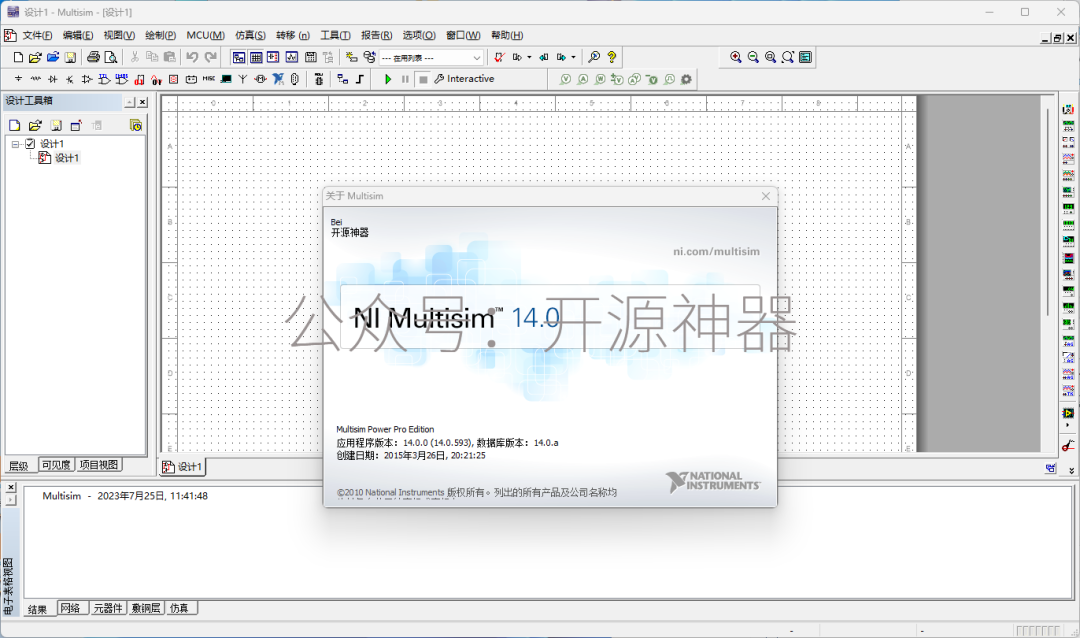Click the Spreadsheet view grid icon

tap(256, 57)
